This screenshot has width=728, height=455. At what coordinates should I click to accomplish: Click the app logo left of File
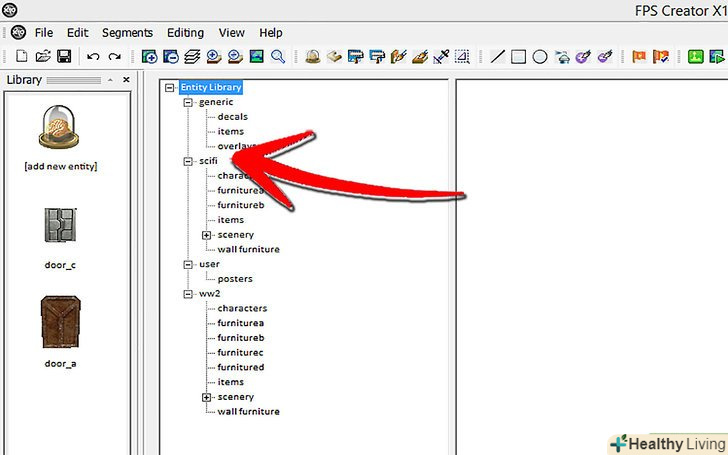pyautogui.click(x=19, y=32)
